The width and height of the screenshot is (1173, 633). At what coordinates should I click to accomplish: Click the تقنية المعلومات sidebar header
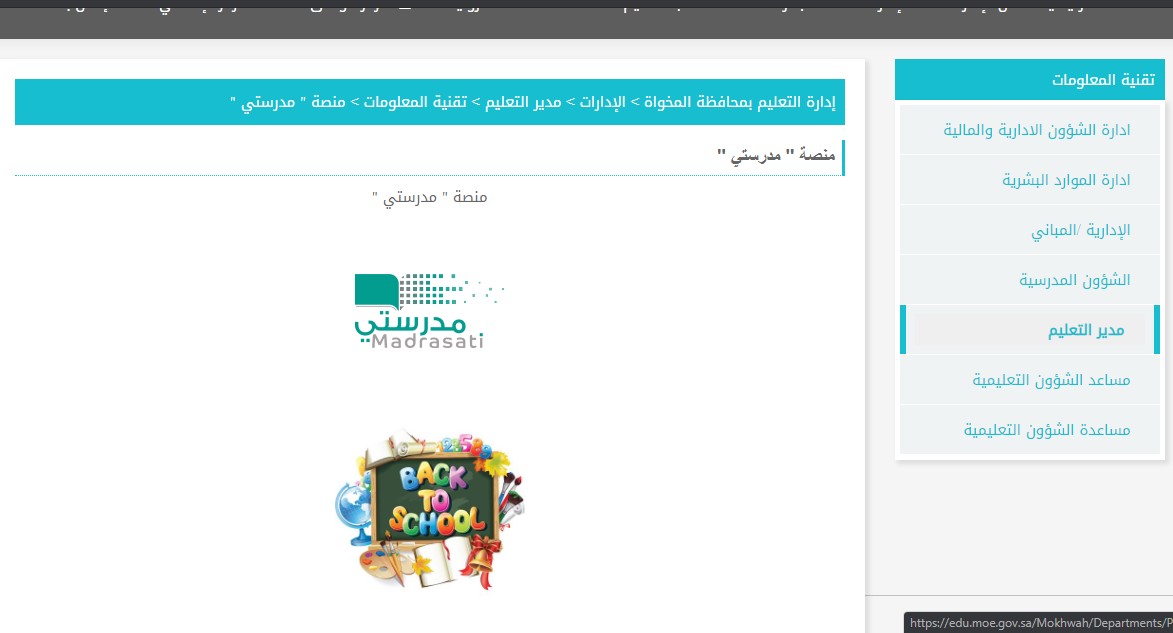(x=1029, y=79)
